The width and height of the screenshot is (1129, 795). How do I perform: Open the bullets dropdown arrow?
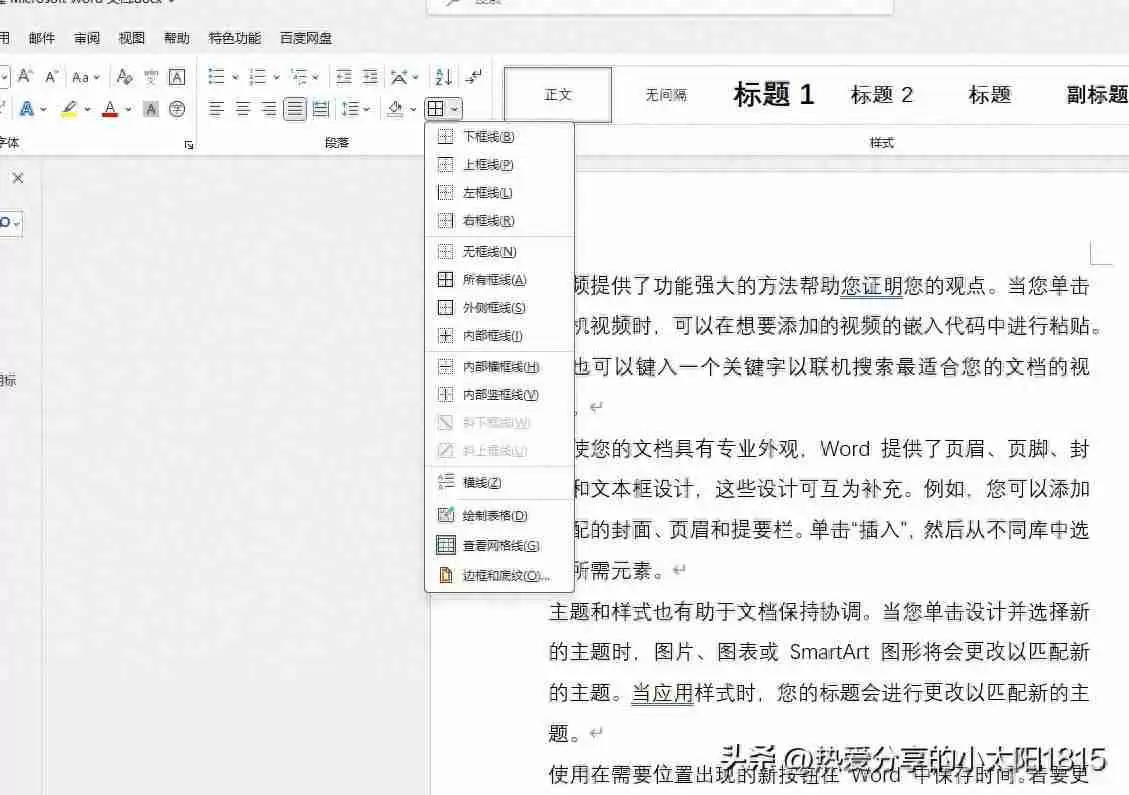click(235, 77)
